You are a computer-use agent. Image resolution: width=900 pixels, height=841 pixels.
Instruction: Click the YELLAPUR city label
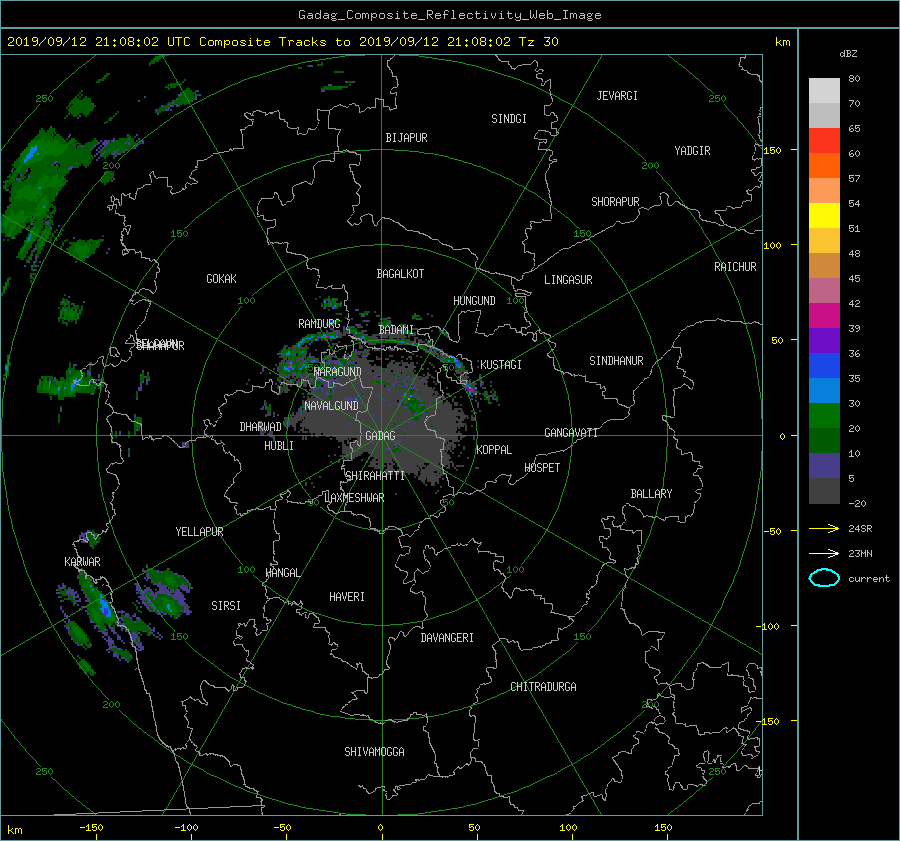point(199,532)
